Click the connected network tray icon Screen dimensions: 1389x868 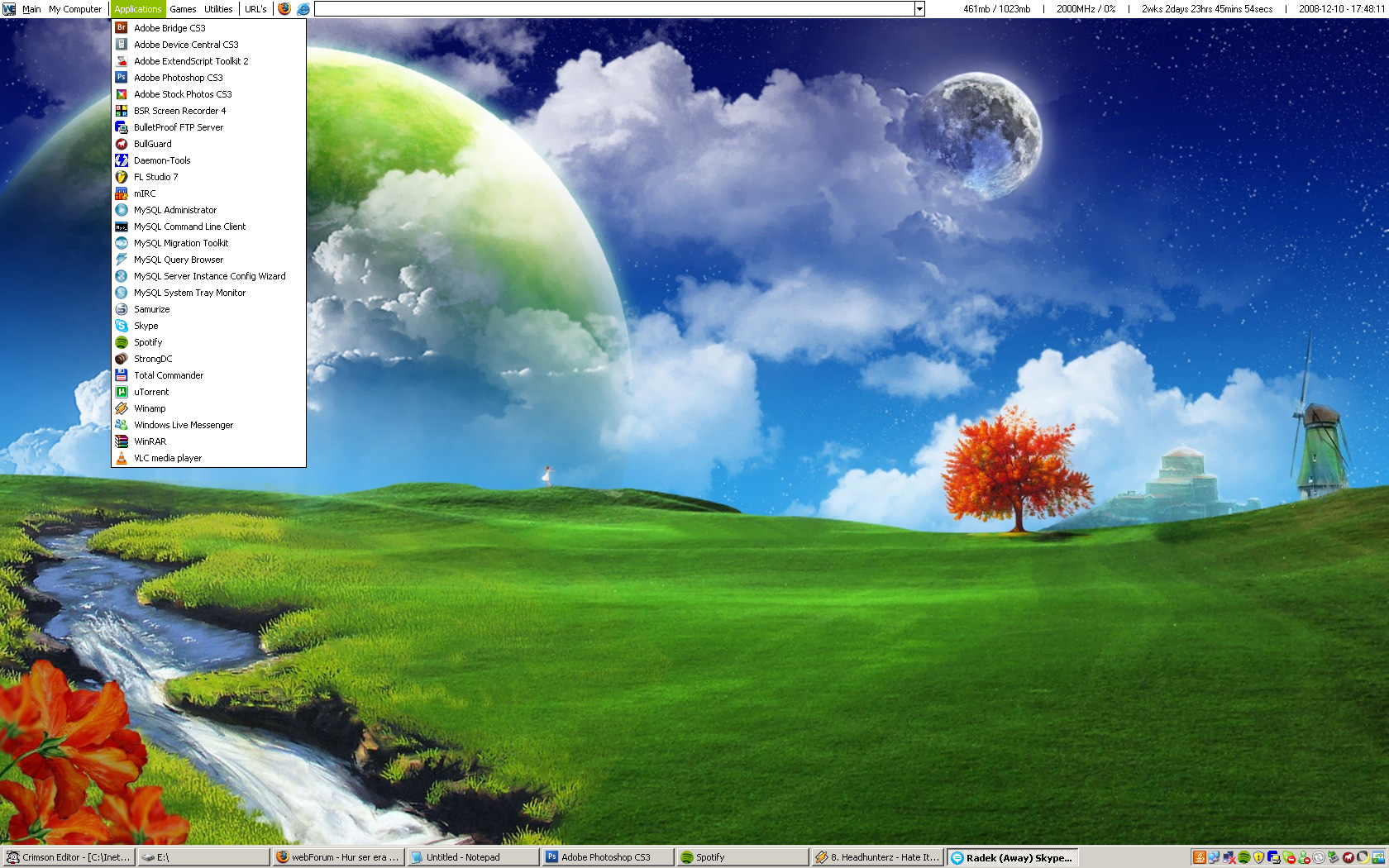(x=1214, y=857)
